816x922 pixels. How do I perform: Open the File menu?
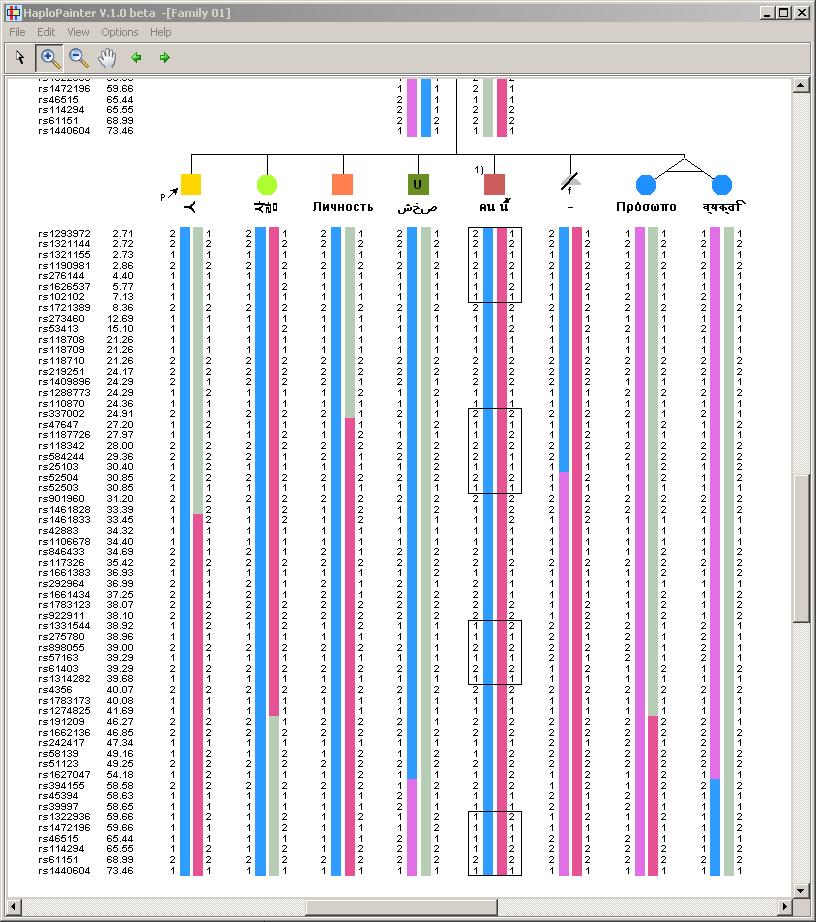pos(17,32)
